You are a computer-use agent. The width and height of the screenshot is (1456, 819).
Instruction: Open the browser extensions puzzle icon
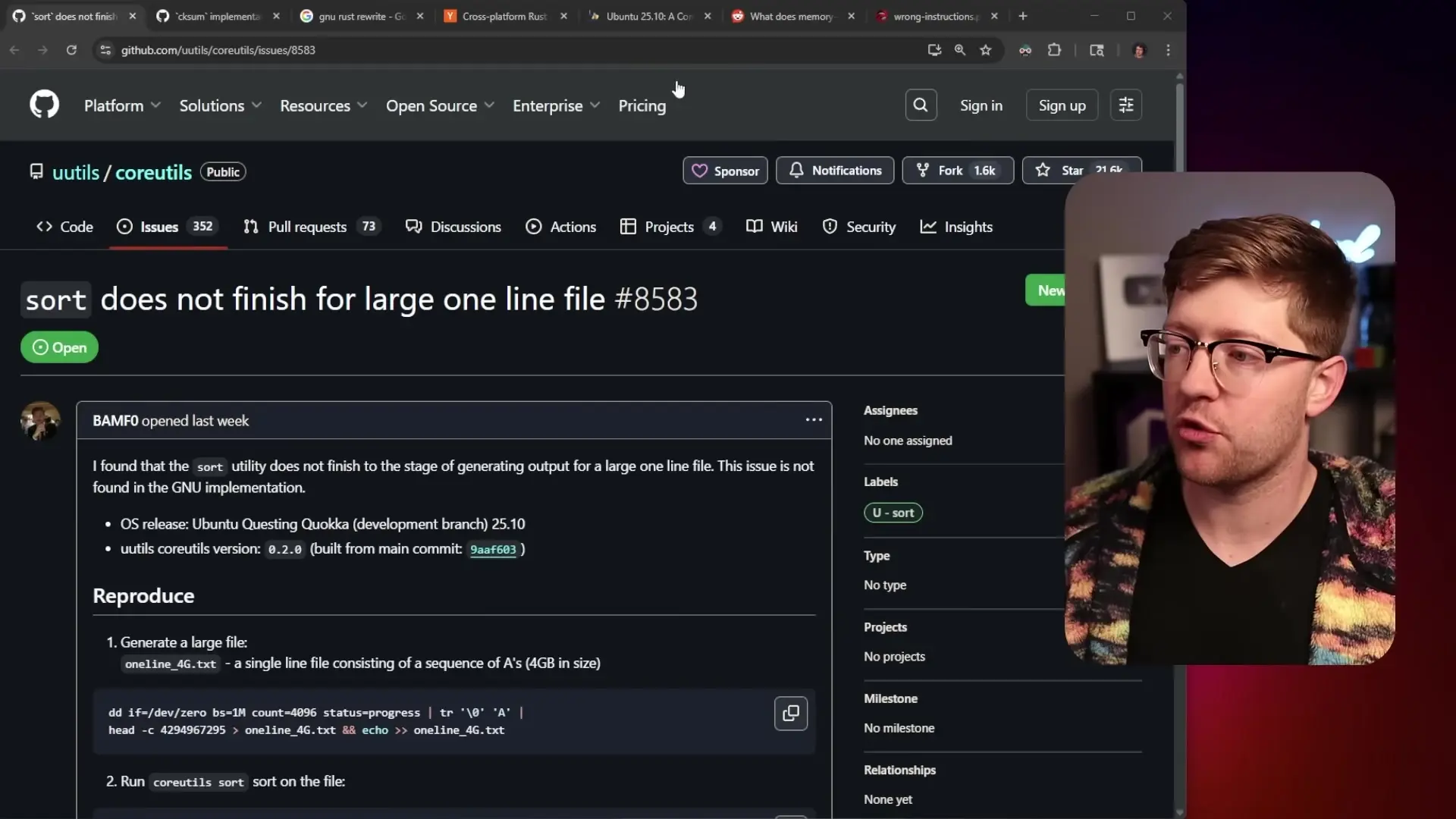(1054, 50)
